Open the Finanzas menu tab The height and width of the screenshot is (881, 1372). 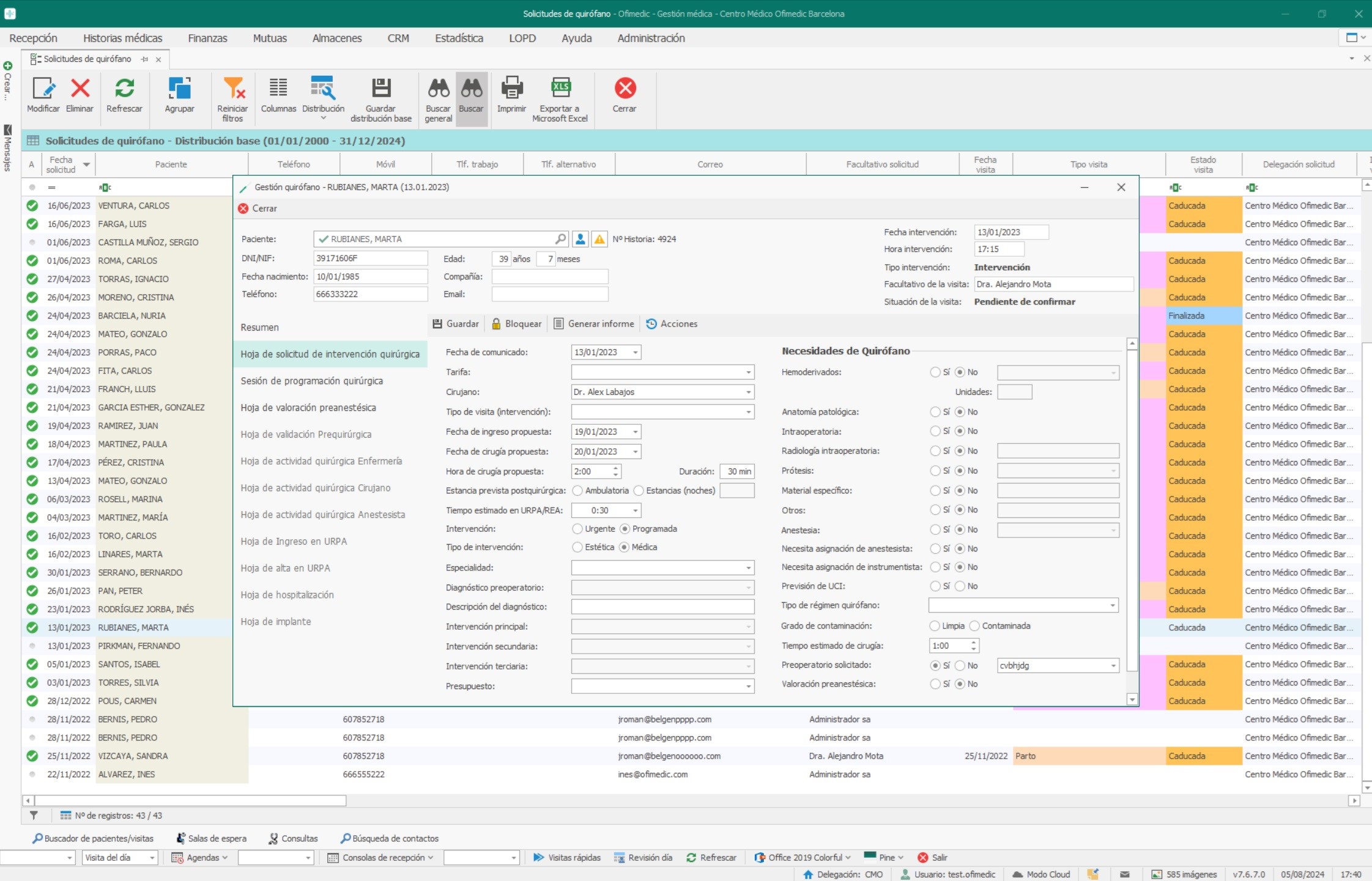(208, 38)
